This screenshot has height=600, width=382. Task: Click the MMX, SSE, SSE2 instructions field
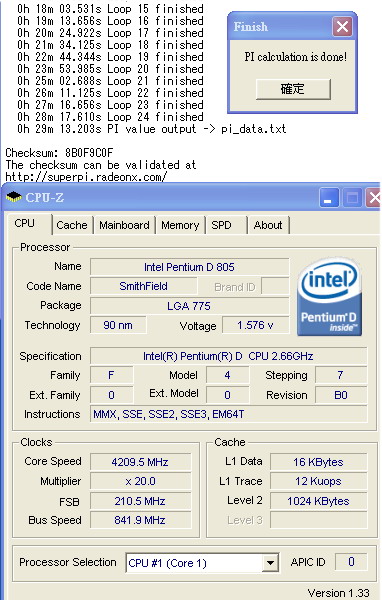[228, 414]
